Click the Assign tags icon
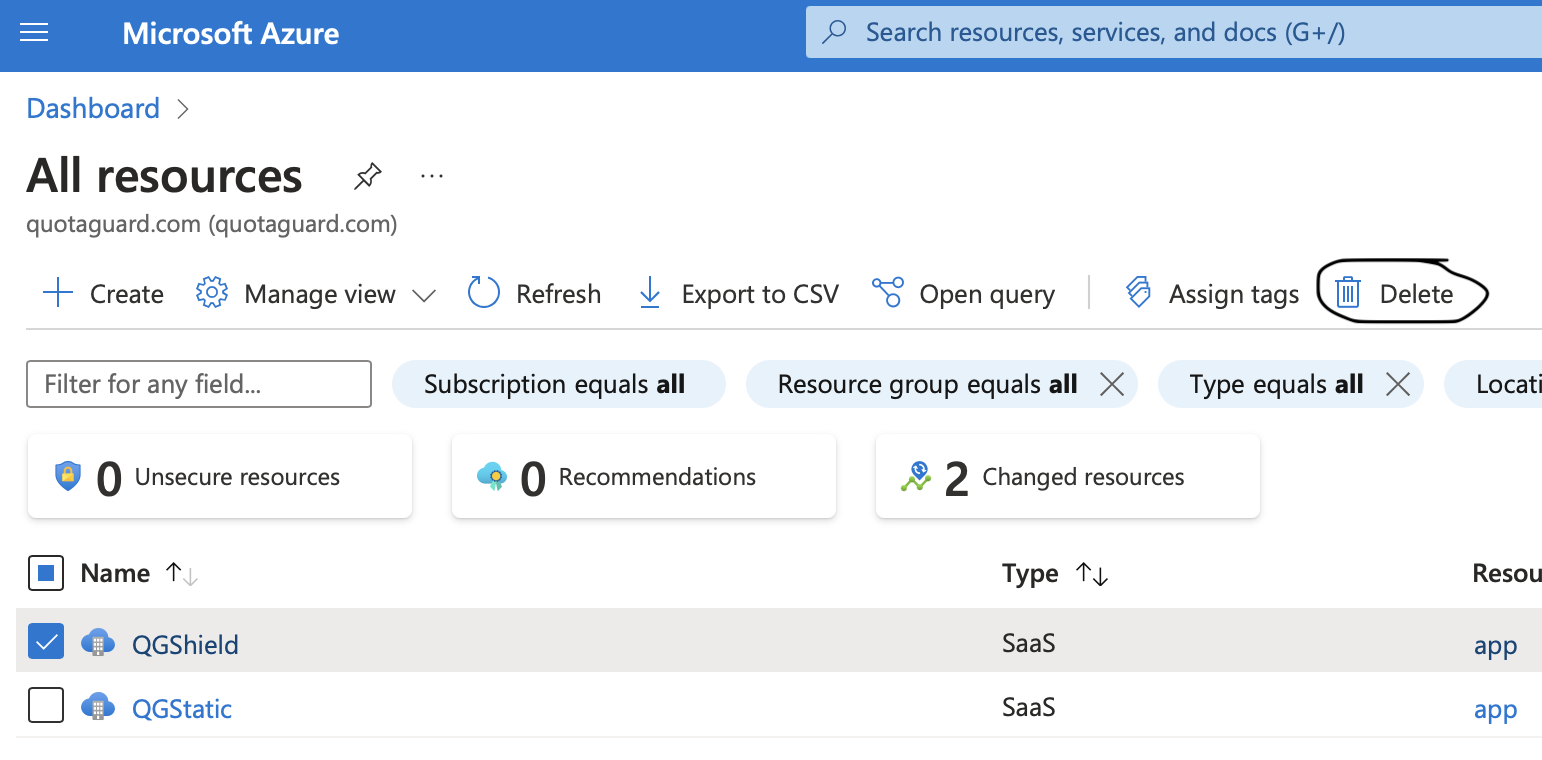 (x=1138, y=294)
